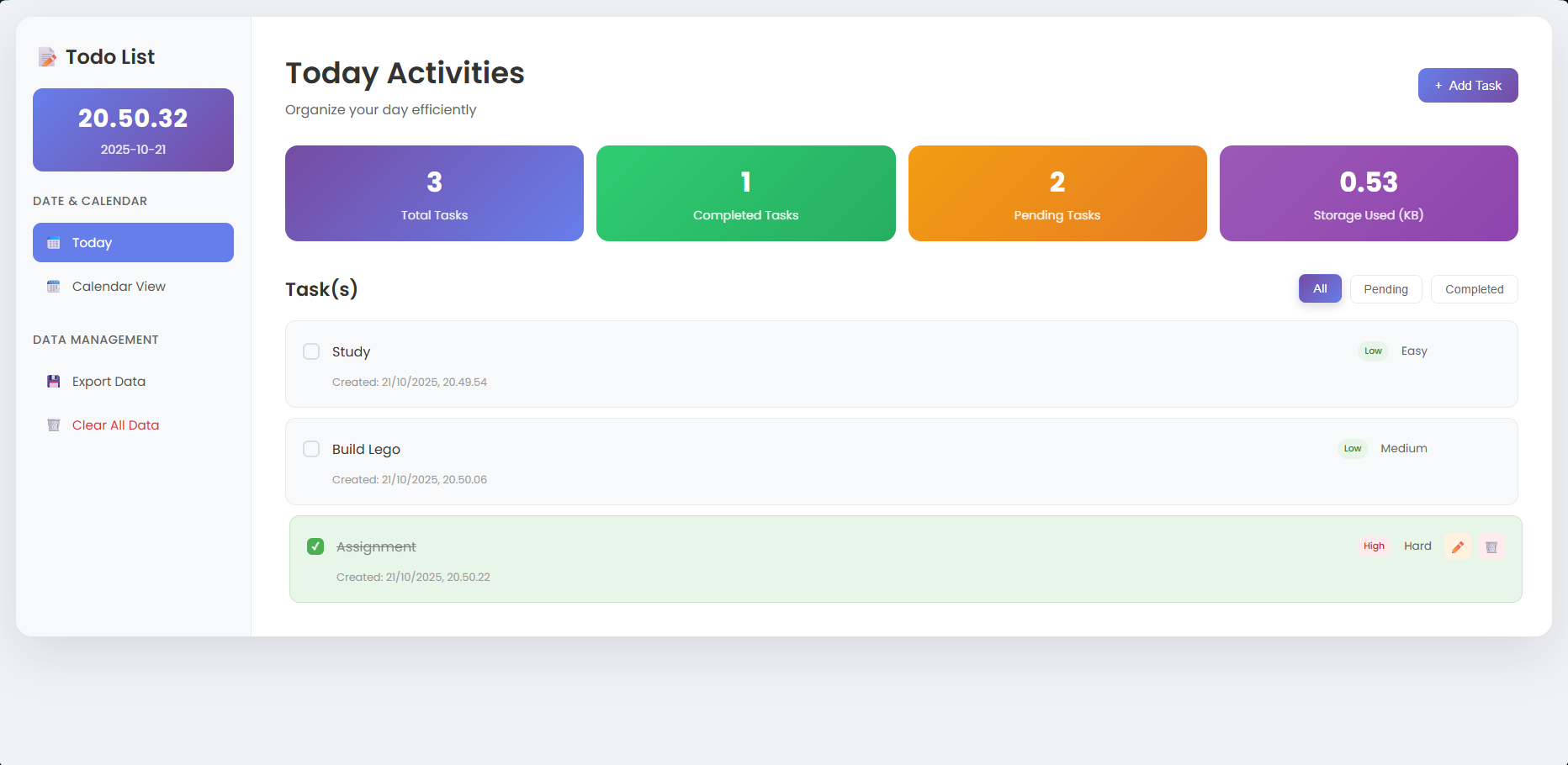Check the Build Lego task checkbox

pos(311,449)
